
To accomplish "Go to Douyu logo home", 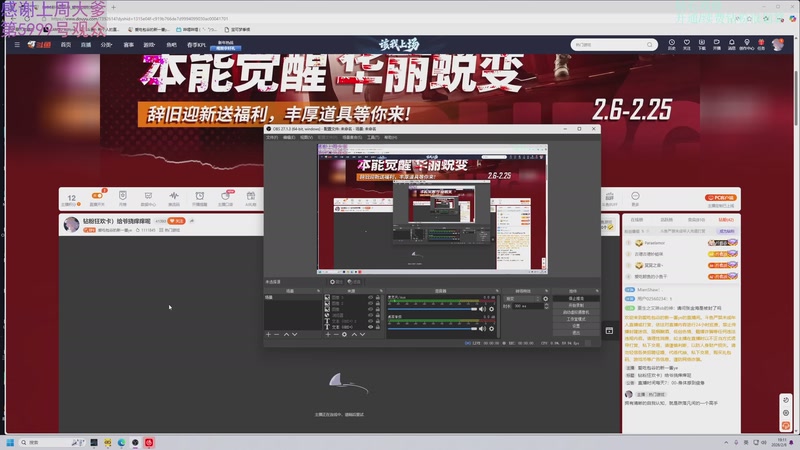I will 39,45.
